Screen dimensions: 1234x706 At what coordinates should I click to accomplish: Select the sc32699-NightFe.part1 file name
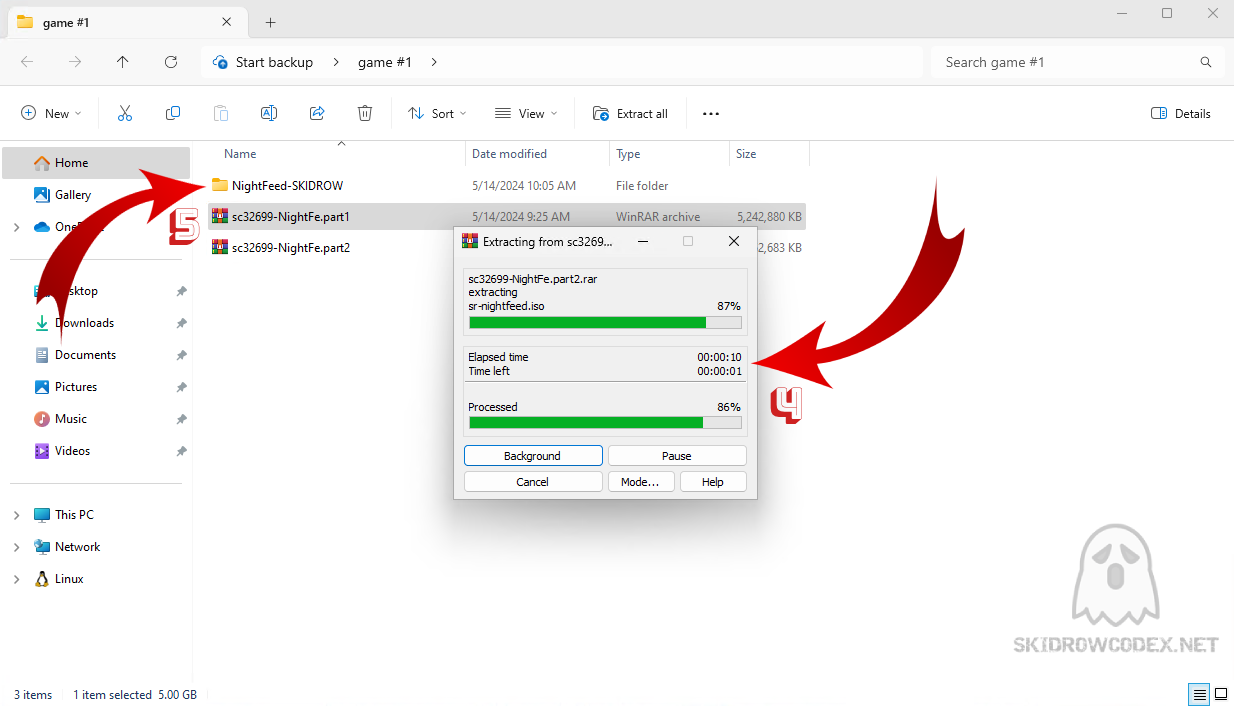coord(291,216)
